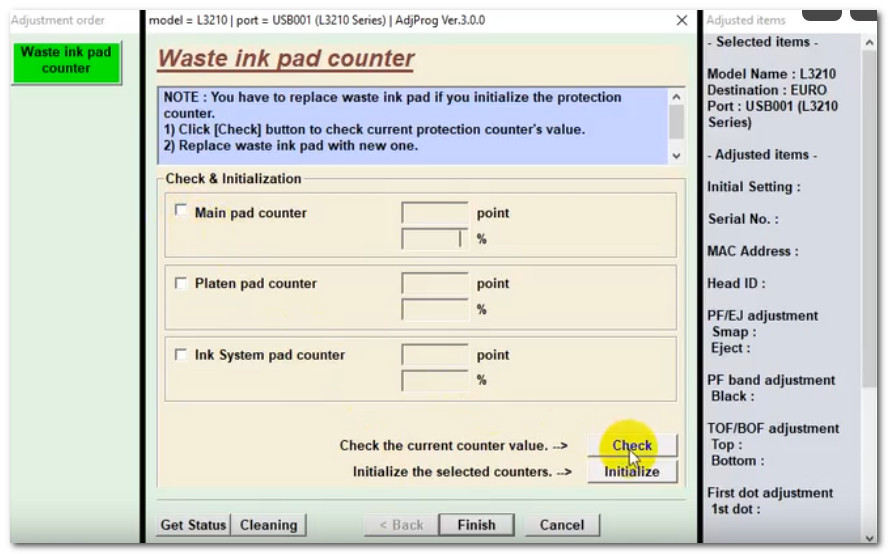Open the Cleaning function

click(x=269, y=525)
